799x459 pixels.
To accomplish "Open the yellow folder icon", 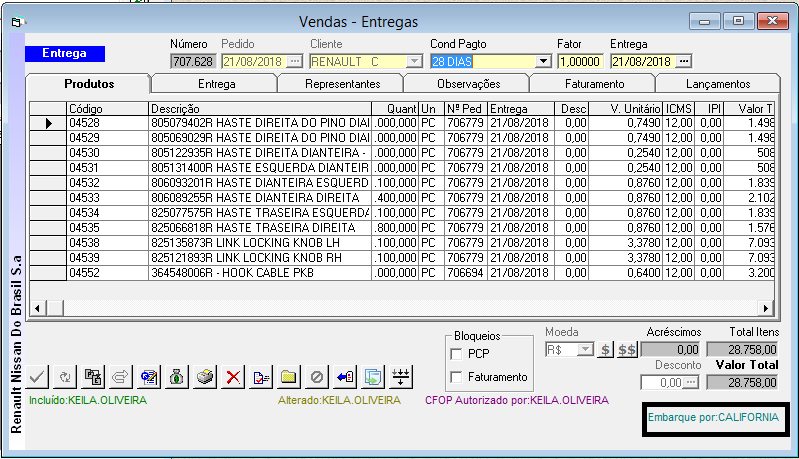I will [288, 377].
